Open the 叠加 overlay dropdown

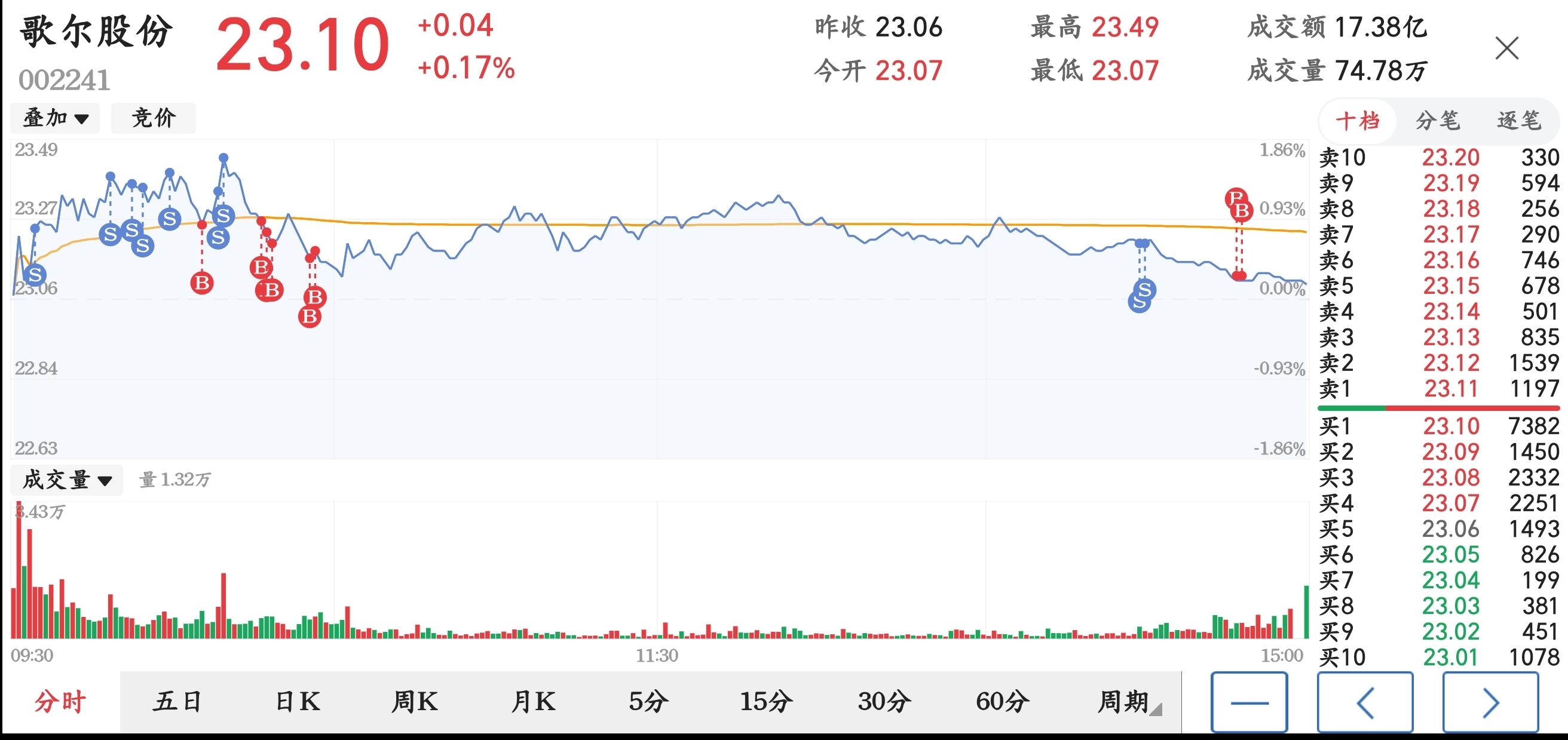click(x=56, y=118)
